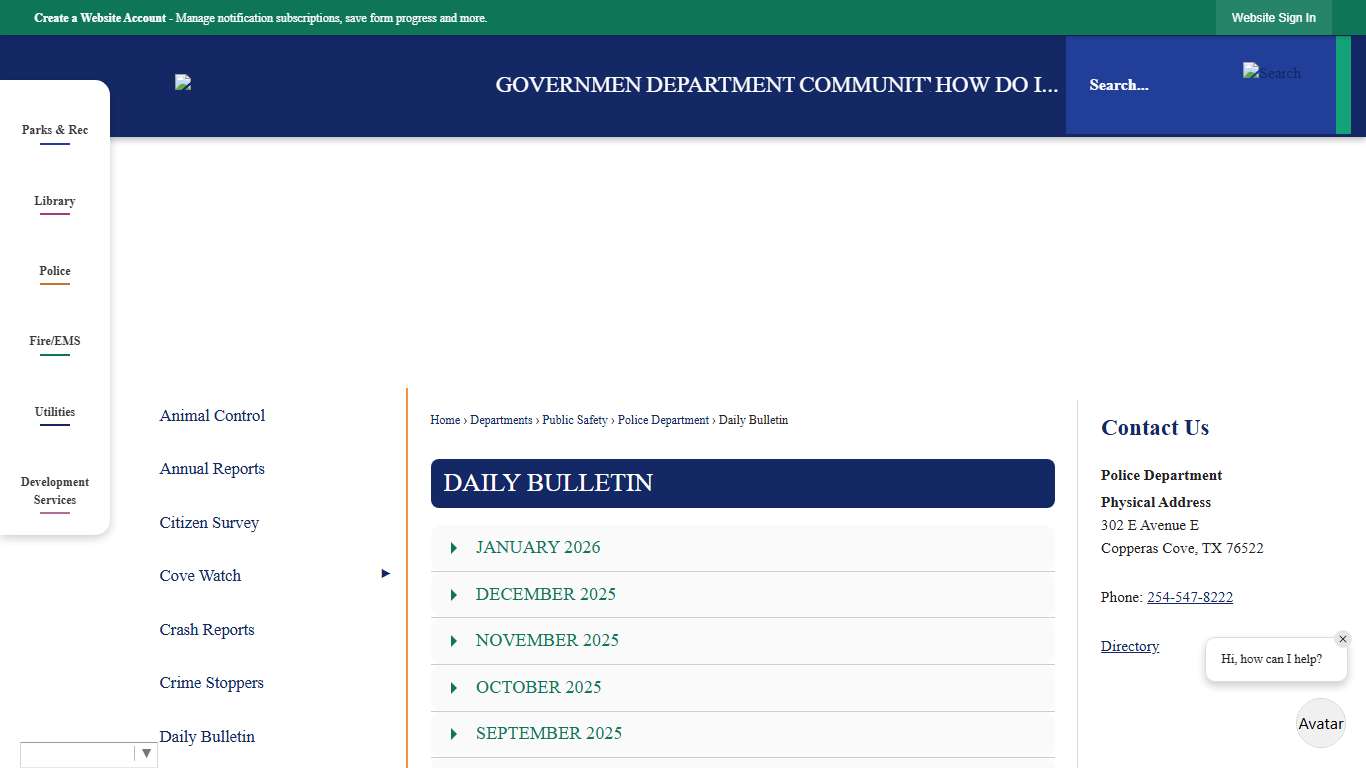Click inside the Search input field
The image size is (1366, 768).
tap(1150, 85)
